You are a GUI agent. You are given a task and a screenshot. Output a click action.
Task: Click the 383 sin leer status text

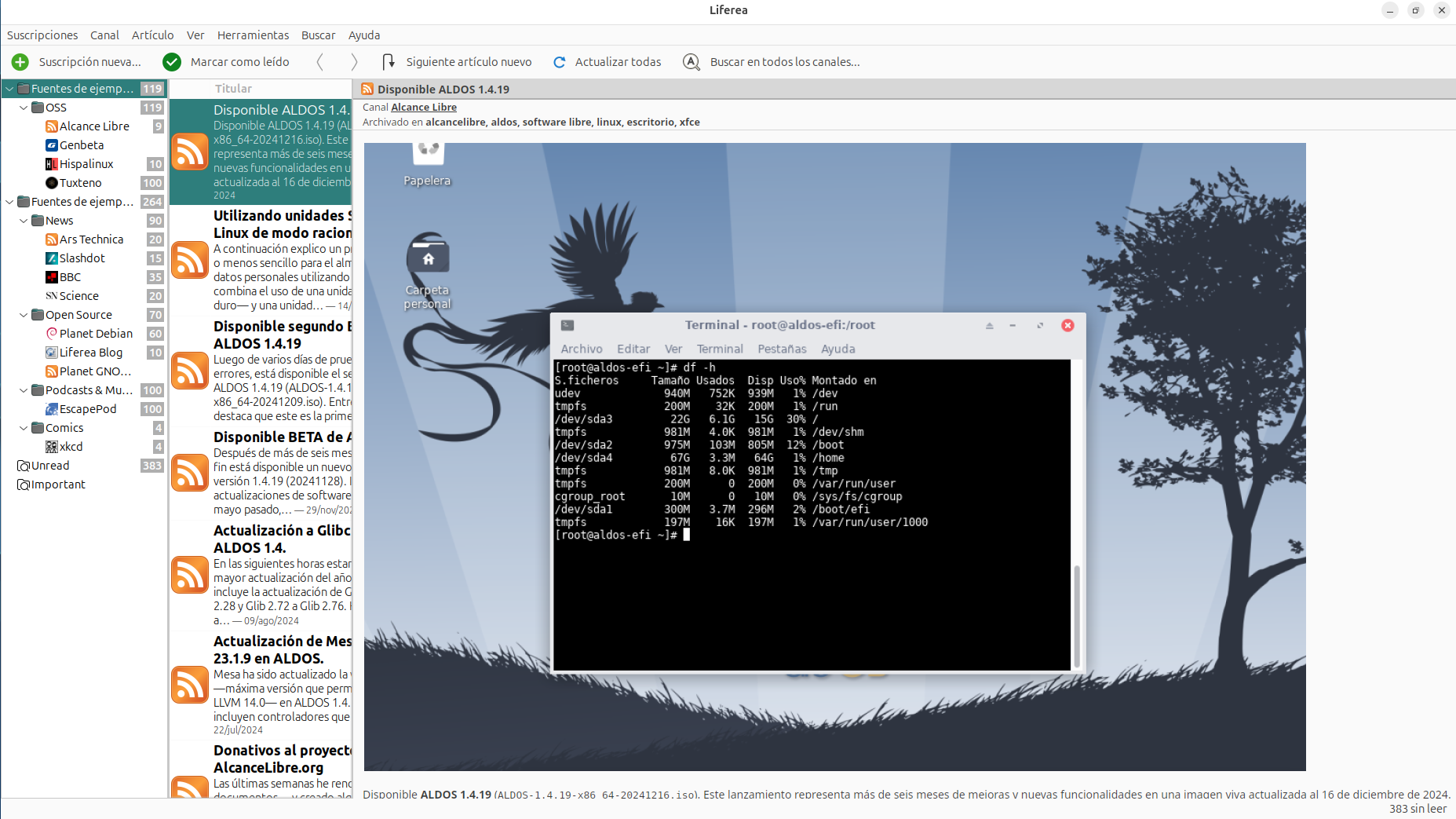[1418, 809]
